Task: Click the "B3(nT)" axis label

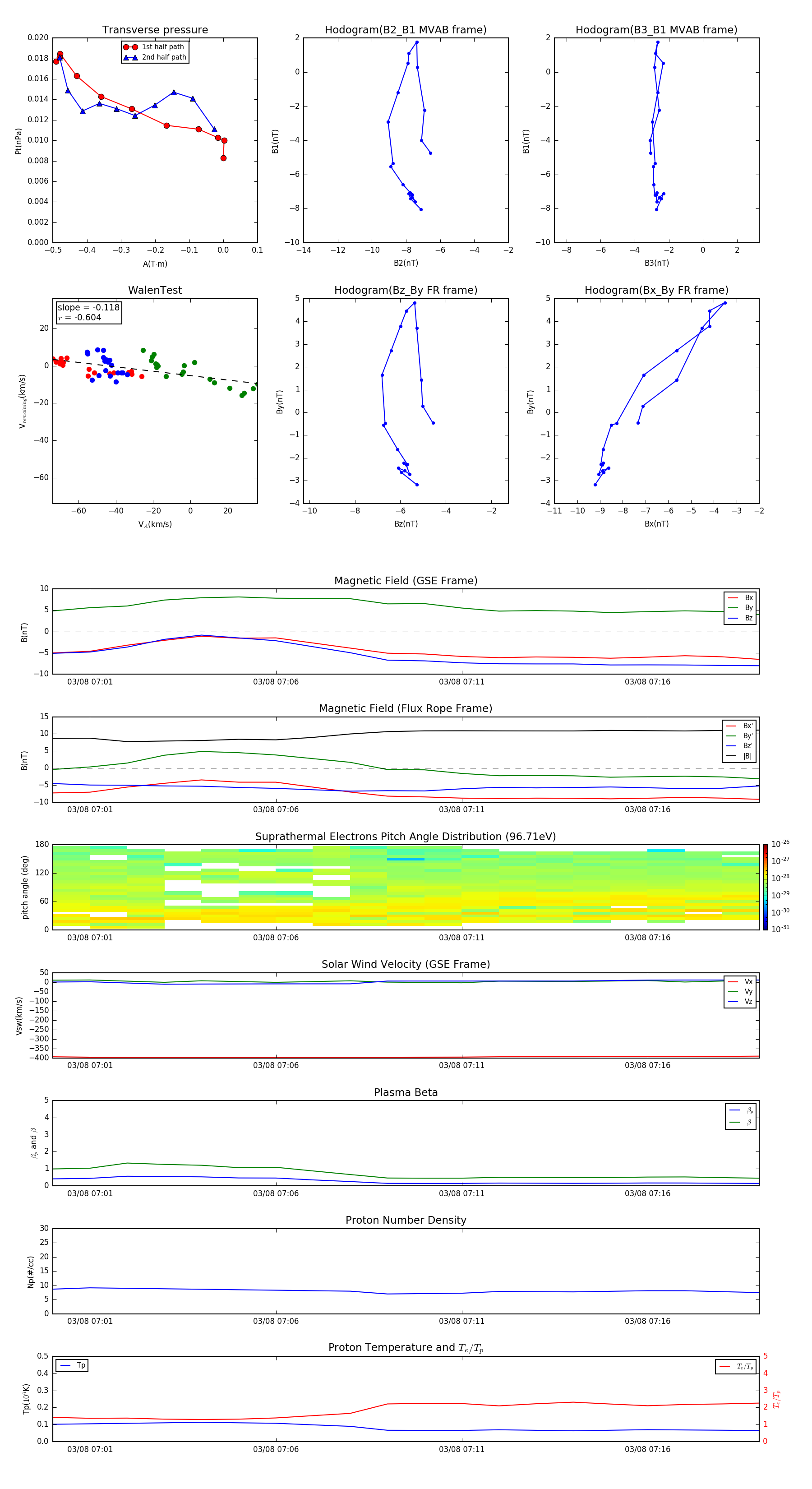Action: (x=656, y=263)
